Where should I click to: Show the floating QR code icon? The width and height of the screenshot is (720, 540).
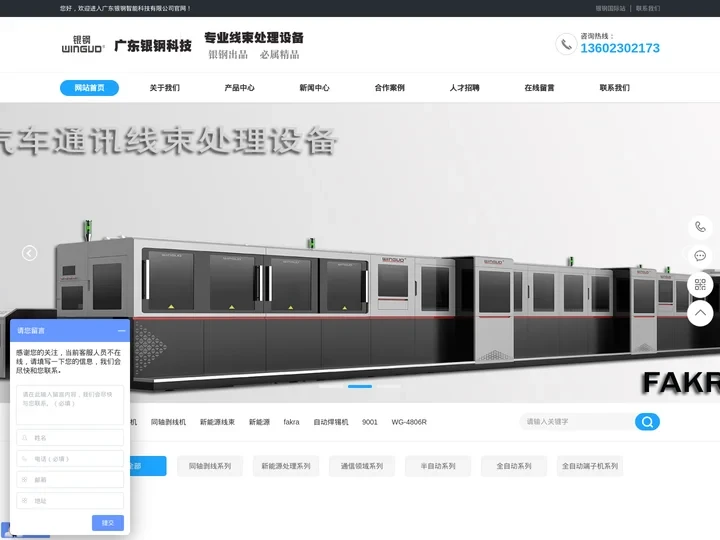(700, 285)
